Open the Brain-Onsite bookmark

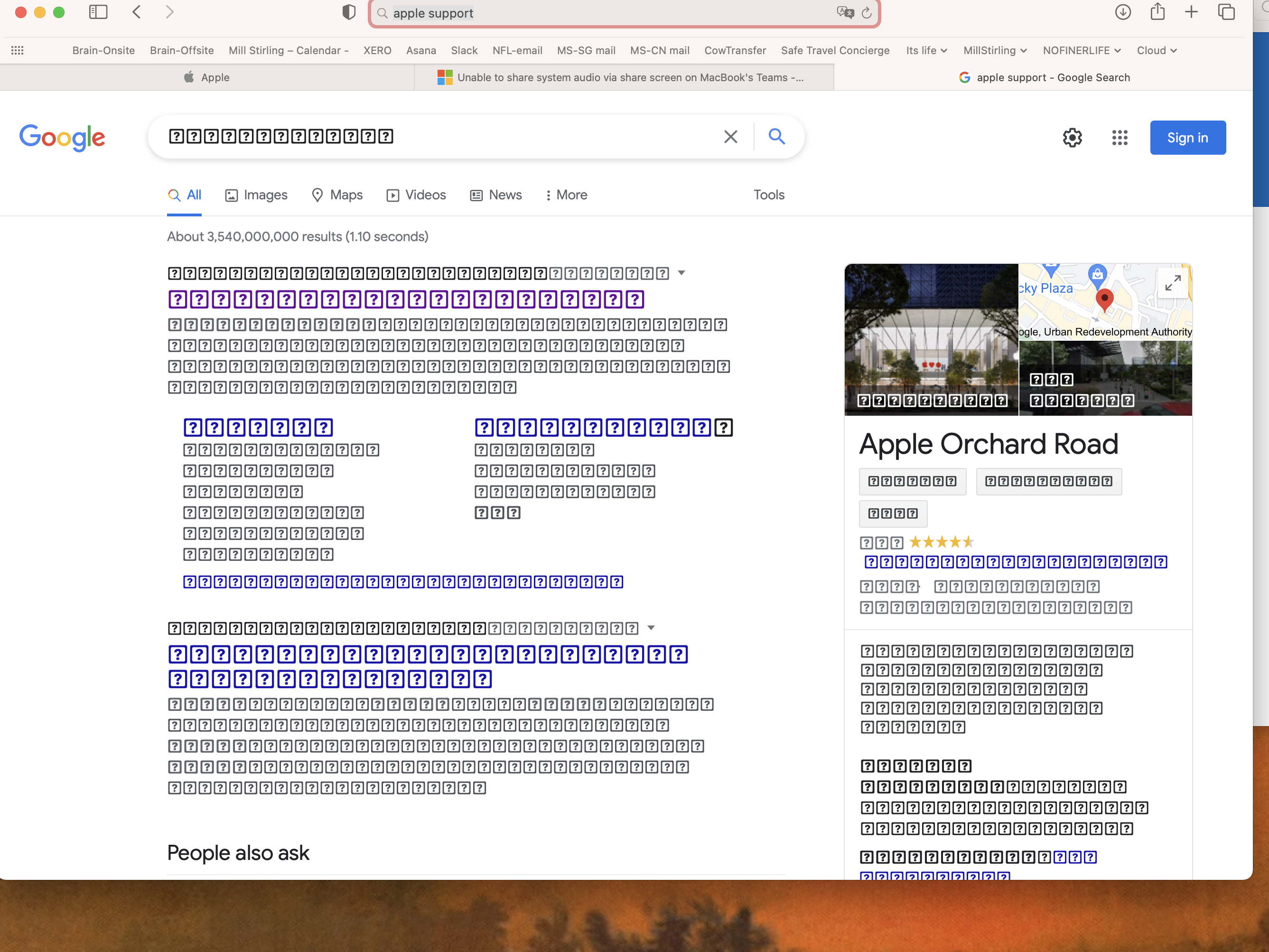click(103, 50)
